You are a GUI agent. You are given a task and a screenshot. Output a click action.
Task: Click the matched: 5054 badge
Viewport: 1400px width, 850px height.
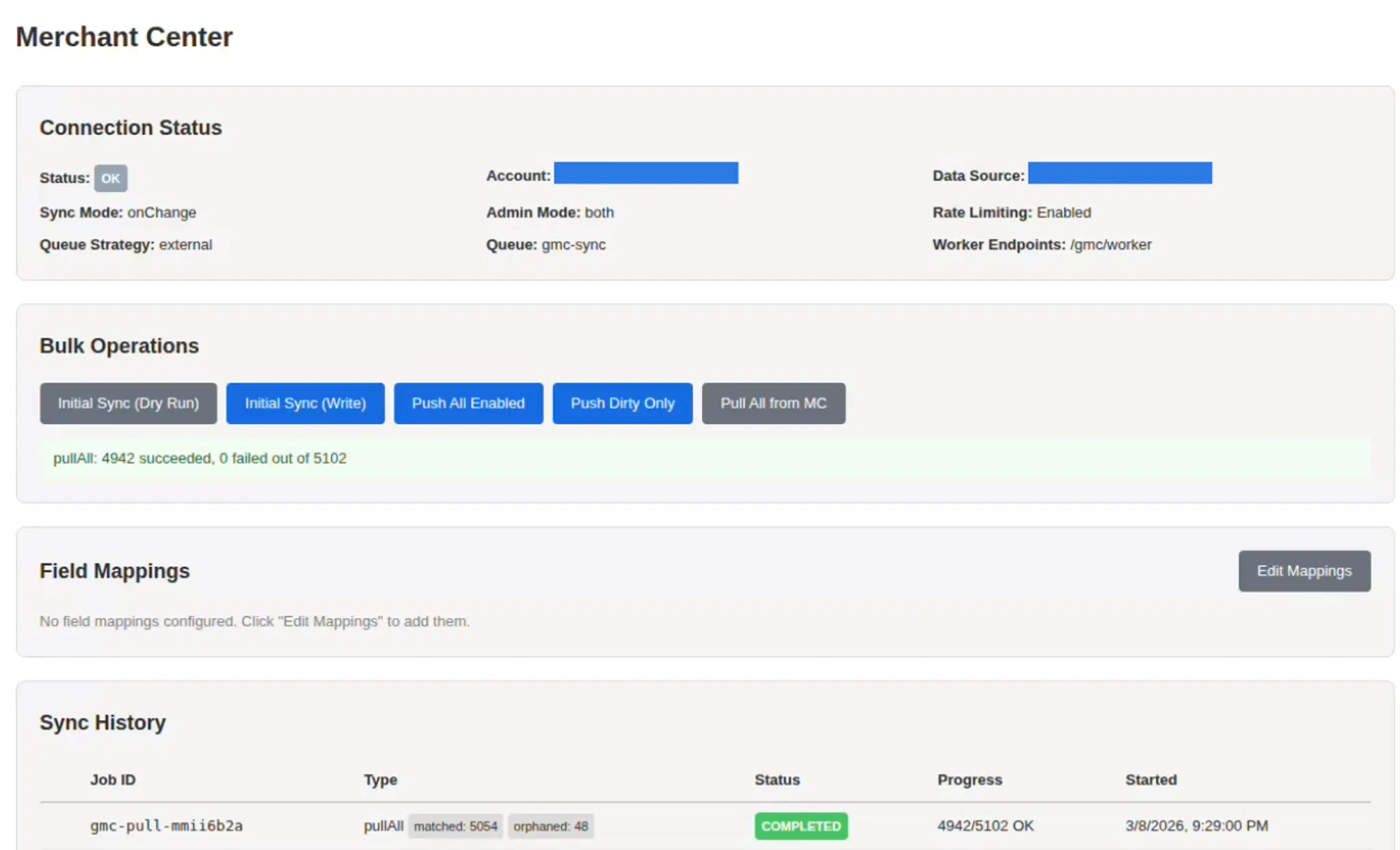(x=455, y=826)
